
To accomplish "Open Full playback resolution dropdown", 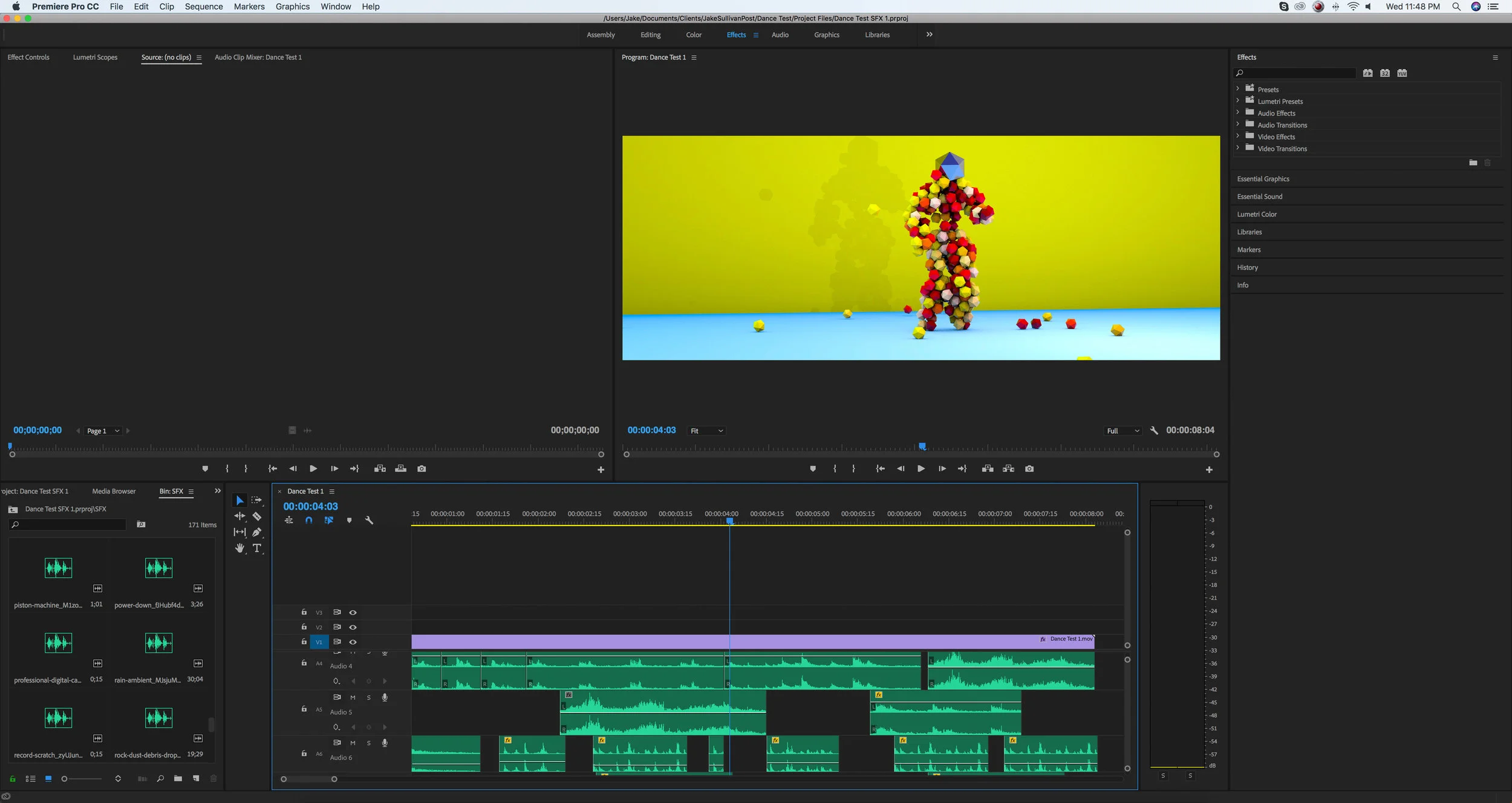I will pyautogui.click(x=1123, y=431).
